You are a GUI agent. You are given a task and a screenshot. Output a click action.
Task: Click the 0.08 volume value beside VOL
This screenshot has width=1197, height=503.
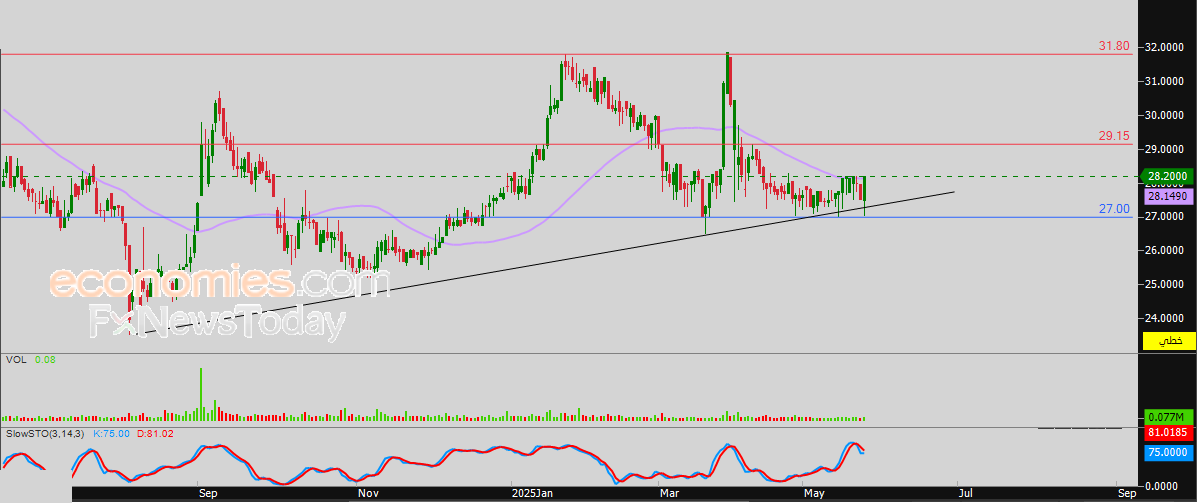[x=45, y=359]
